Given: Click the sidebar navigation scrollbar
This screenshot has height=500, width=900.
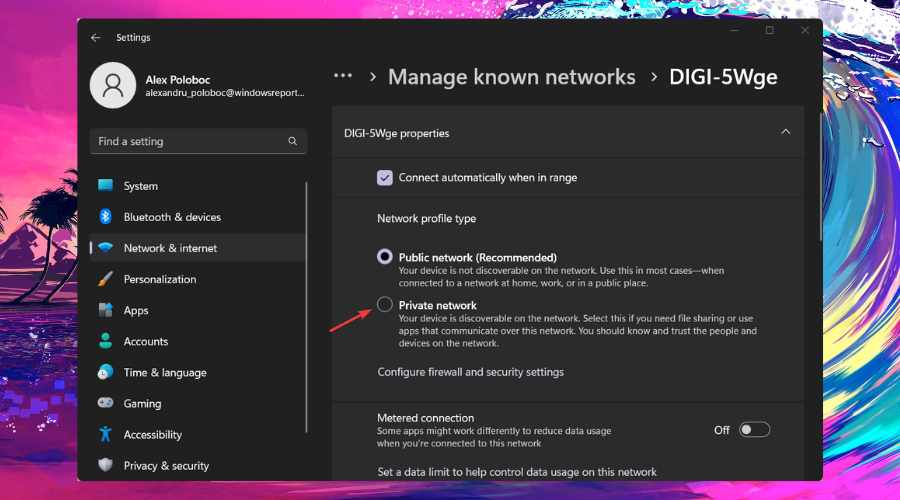Looking at the screenshot, I should (307, 307).
